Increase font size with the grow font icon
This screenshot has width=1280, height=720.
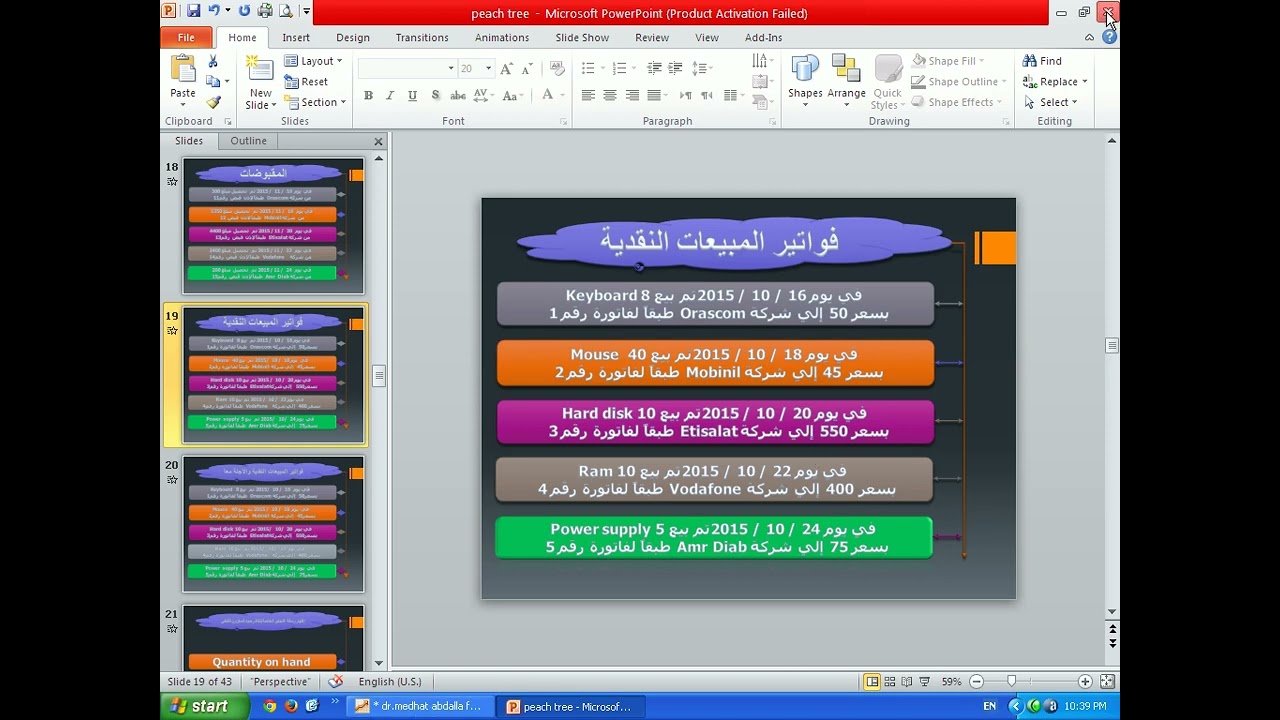pos(506,68)
